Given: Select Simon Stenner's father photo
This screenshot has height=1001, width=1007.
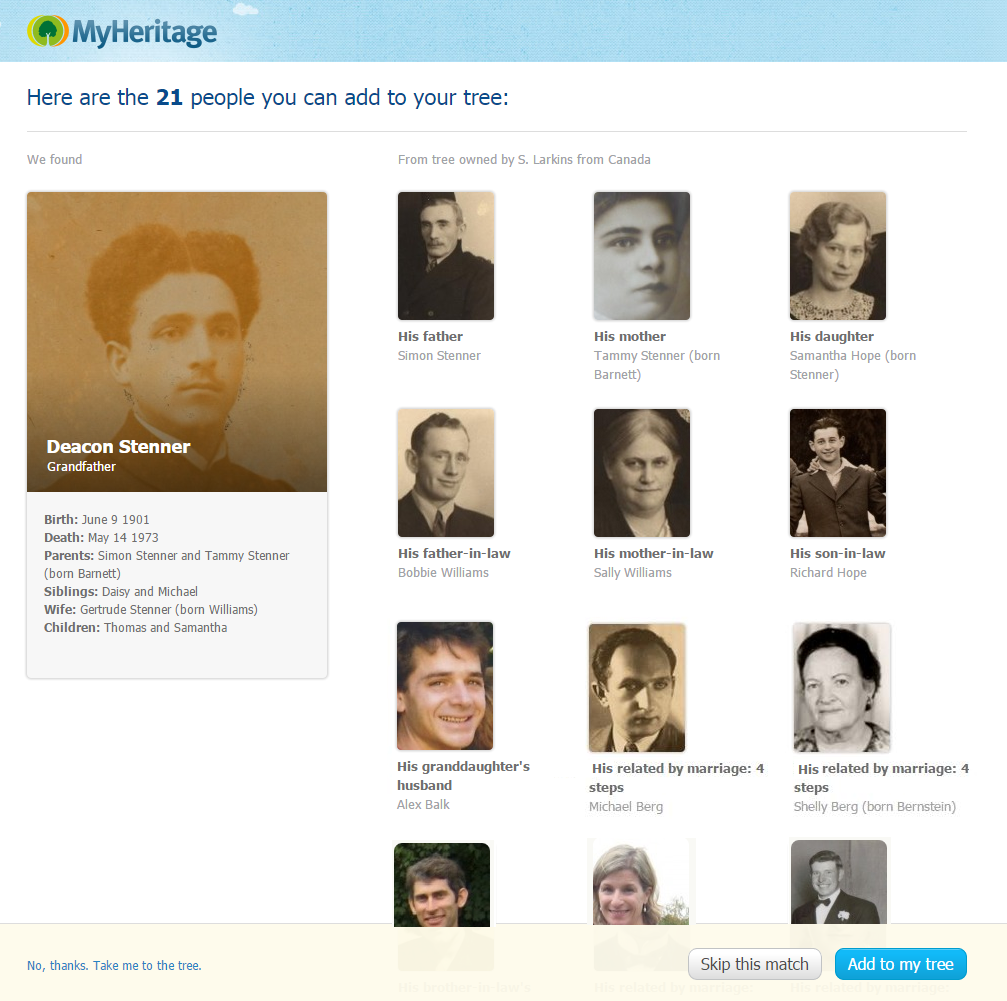Looking at the screenshot, I should pos(446,256).
